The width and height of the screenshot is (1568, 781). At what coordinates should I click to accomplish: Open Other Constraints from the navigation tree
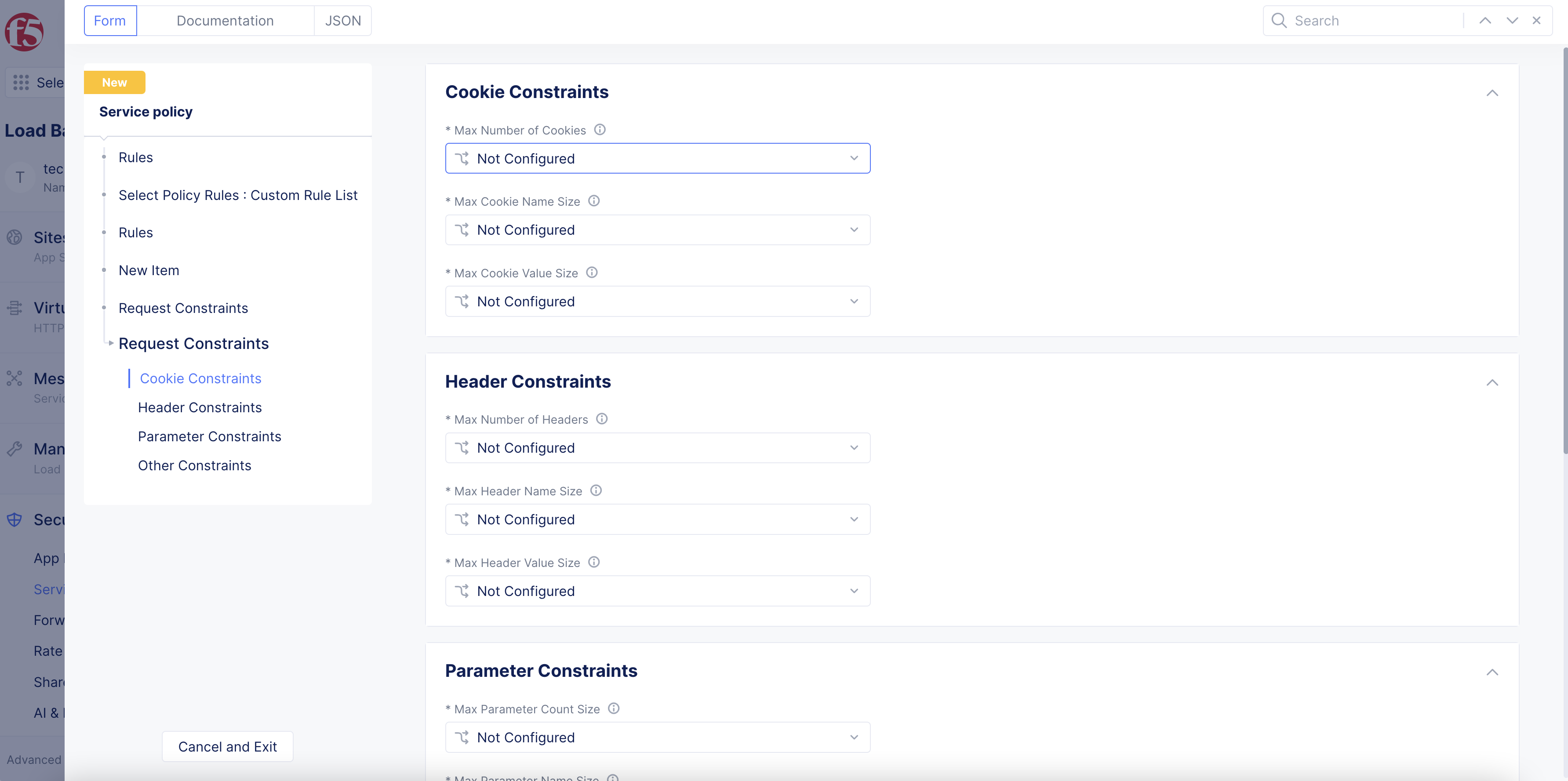(195, 465)
